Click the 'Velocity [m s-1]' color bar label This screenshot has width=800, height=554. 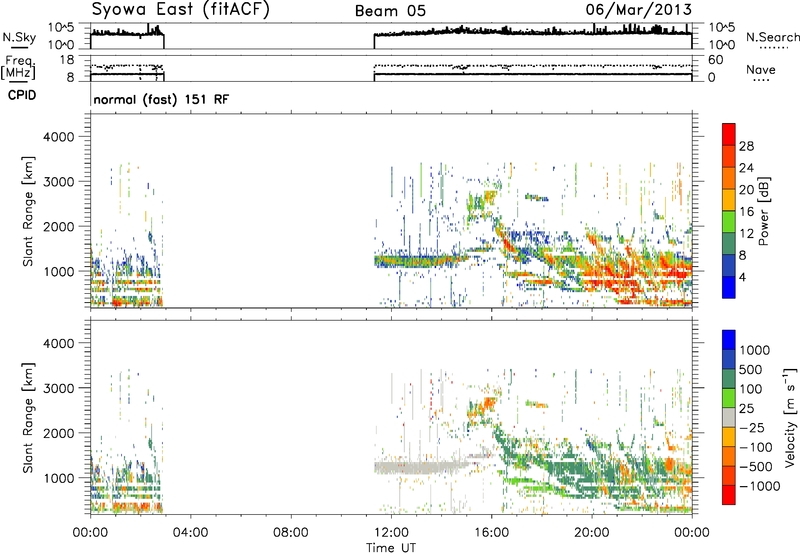(x=790, y=417)
